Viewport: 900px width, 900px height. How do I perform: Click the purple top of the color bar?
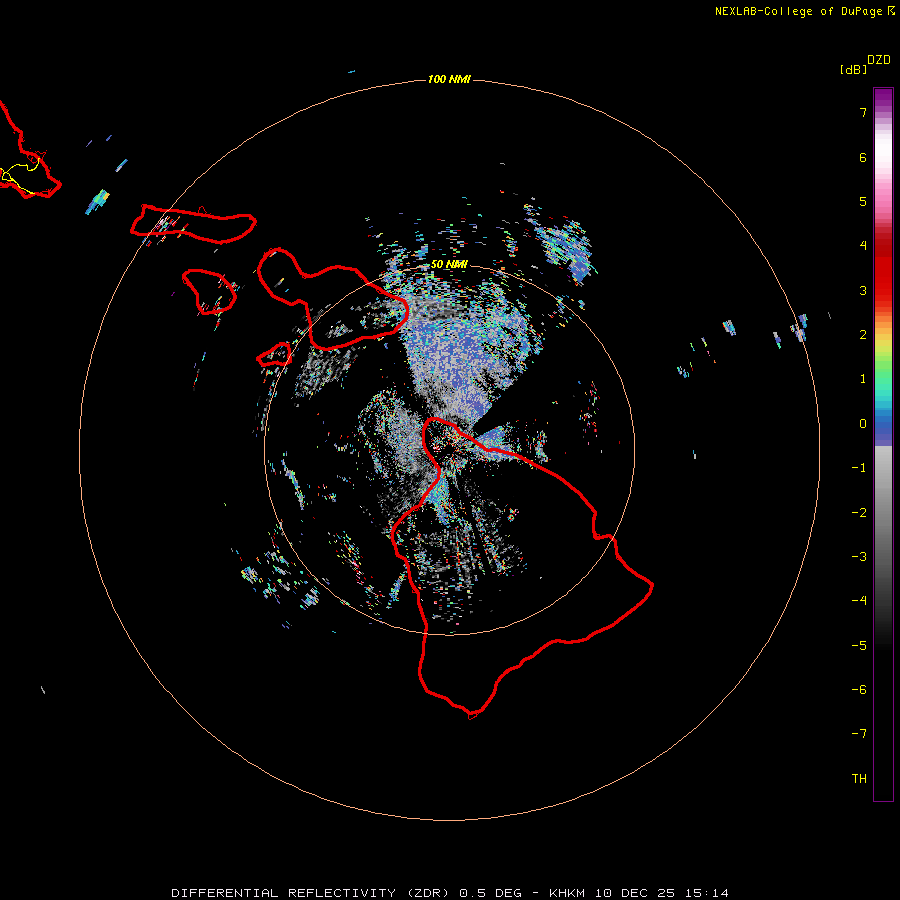coord(883,98)
